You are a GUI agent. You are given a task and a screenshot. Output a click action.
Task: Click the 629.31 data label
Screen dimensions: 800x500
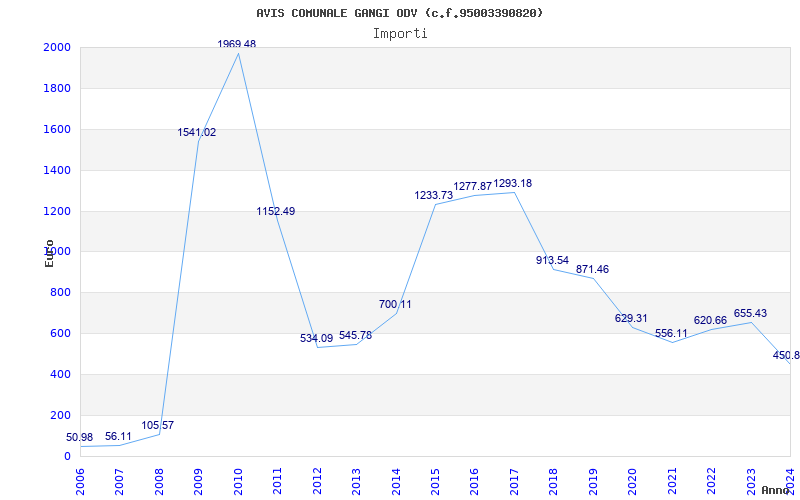[x=631, y=318]
